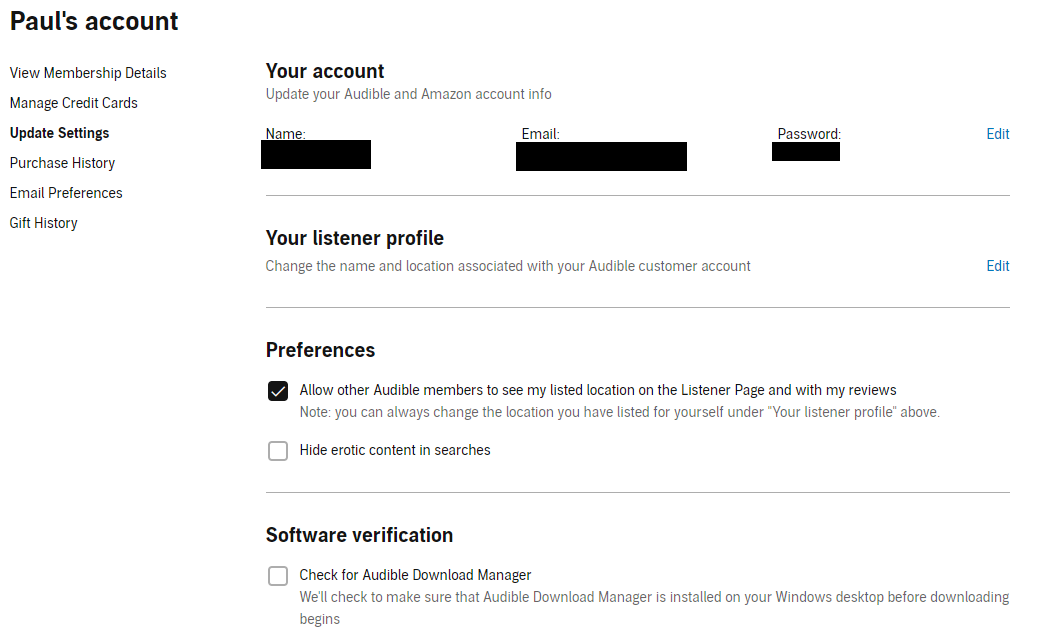1044x632 pixels.
Task: Open Manage Credit Cards
Action: (x=73, y=102)
